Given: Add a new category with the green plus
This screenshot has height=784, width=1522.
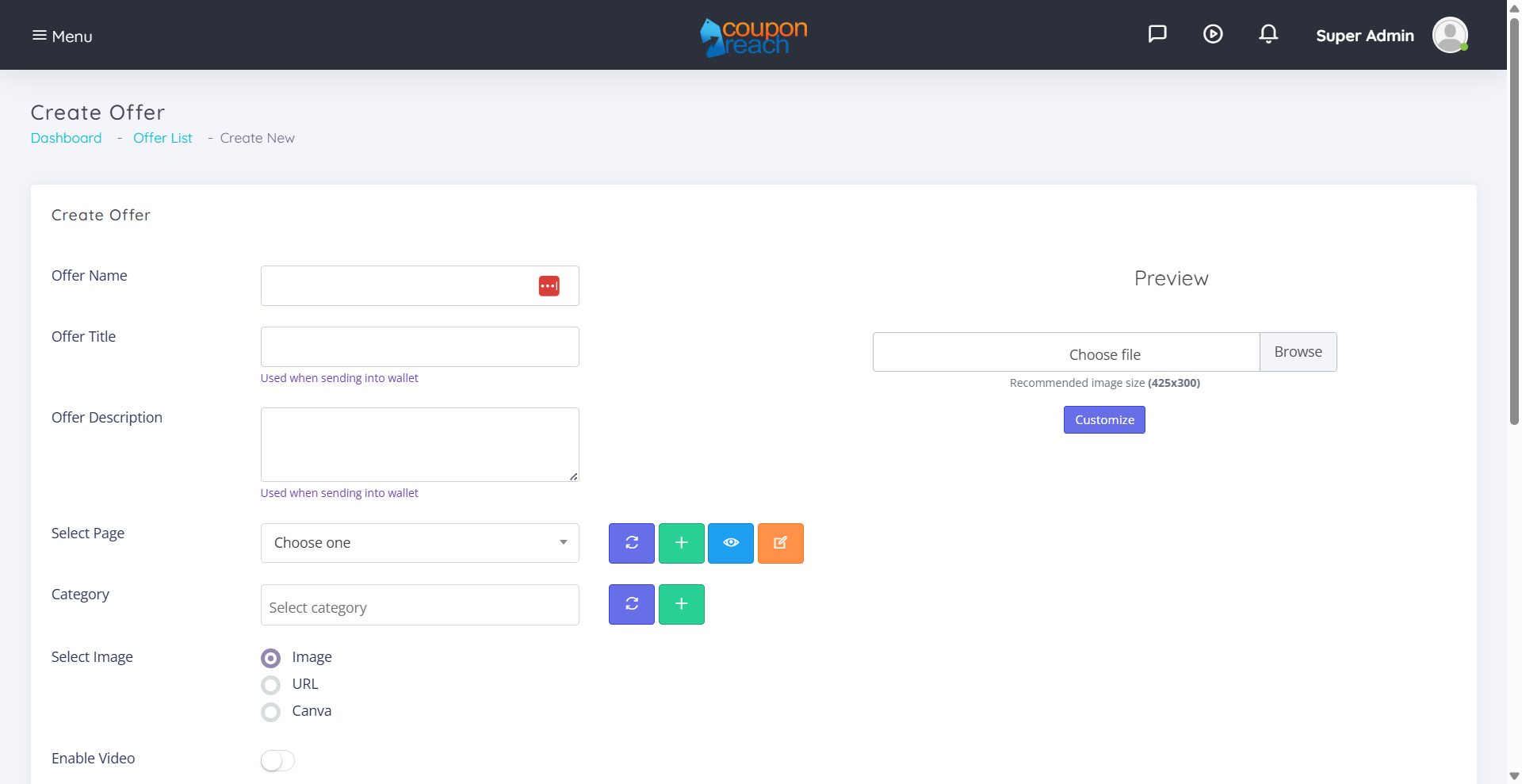Looking at the screenshot, I should (682, 604).
